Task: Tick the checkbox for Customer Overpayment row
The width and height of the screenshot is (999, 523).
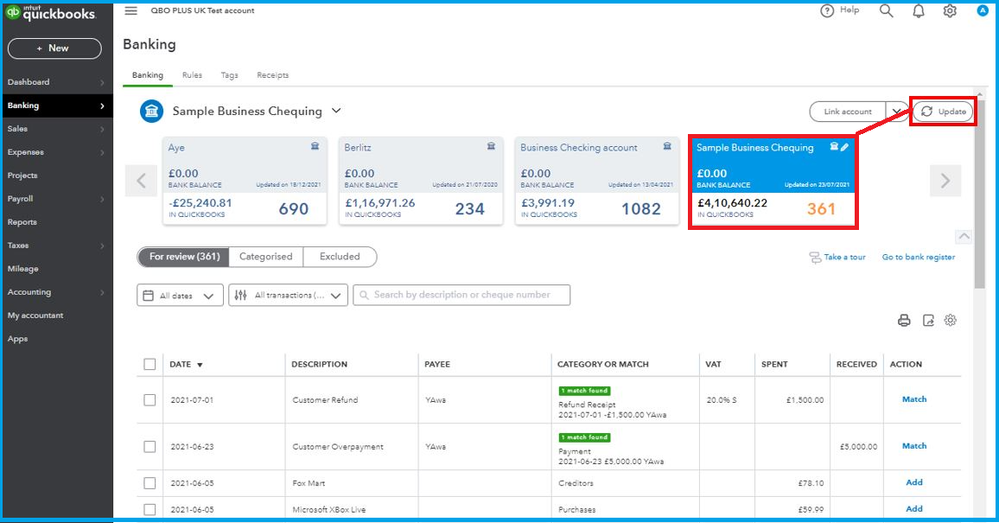Action: click(150, 447)
